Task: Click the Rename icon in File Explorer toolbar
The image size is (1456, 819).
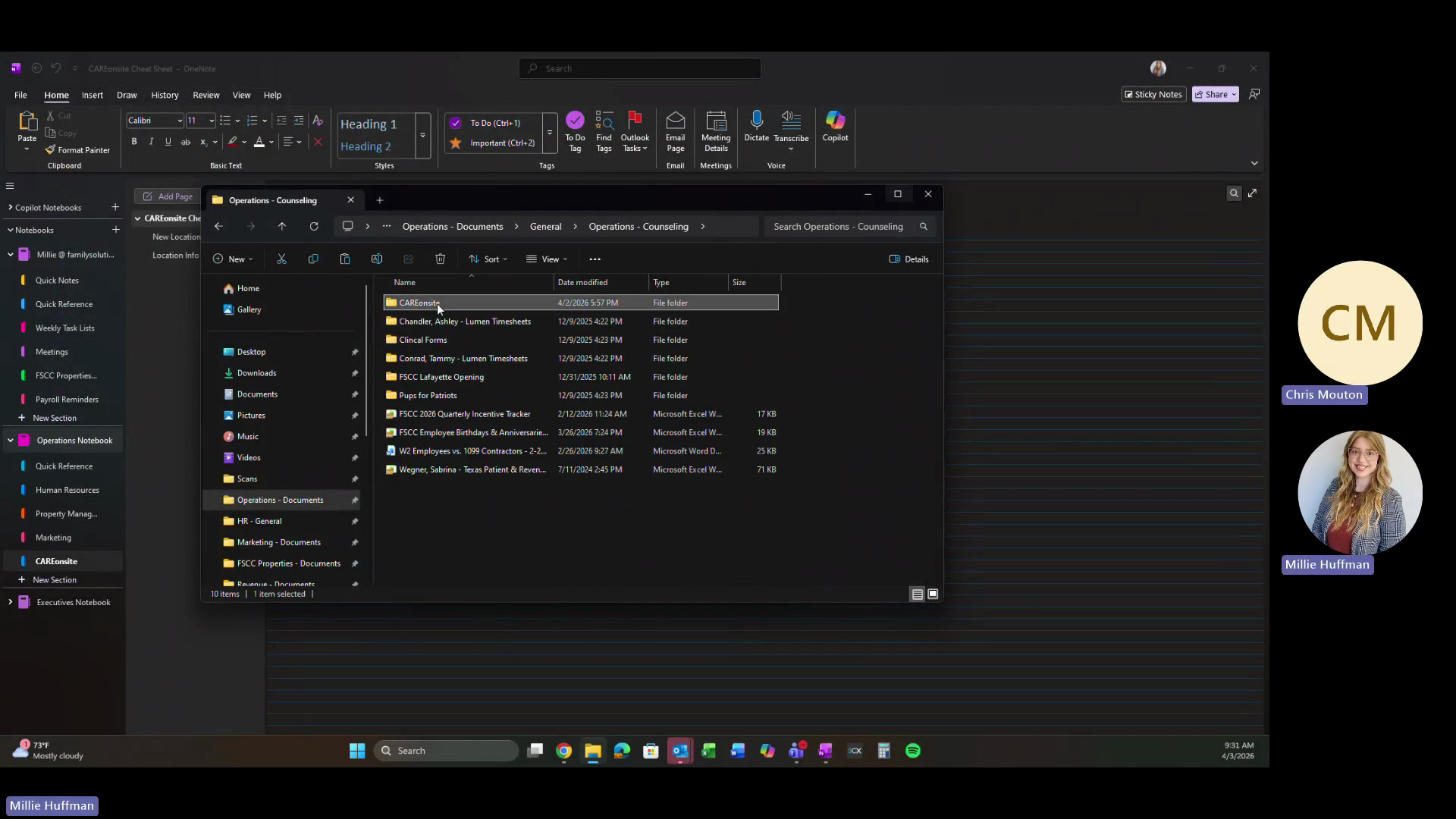Action: click(x=377, y=259)
